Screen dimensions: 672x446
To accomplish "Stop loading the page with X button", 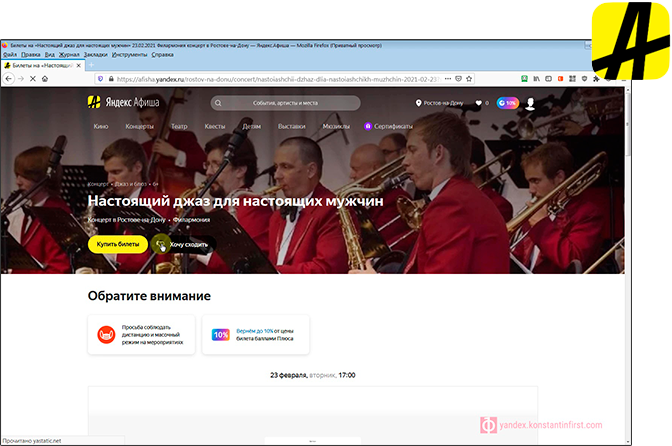I will pos(33,79).
